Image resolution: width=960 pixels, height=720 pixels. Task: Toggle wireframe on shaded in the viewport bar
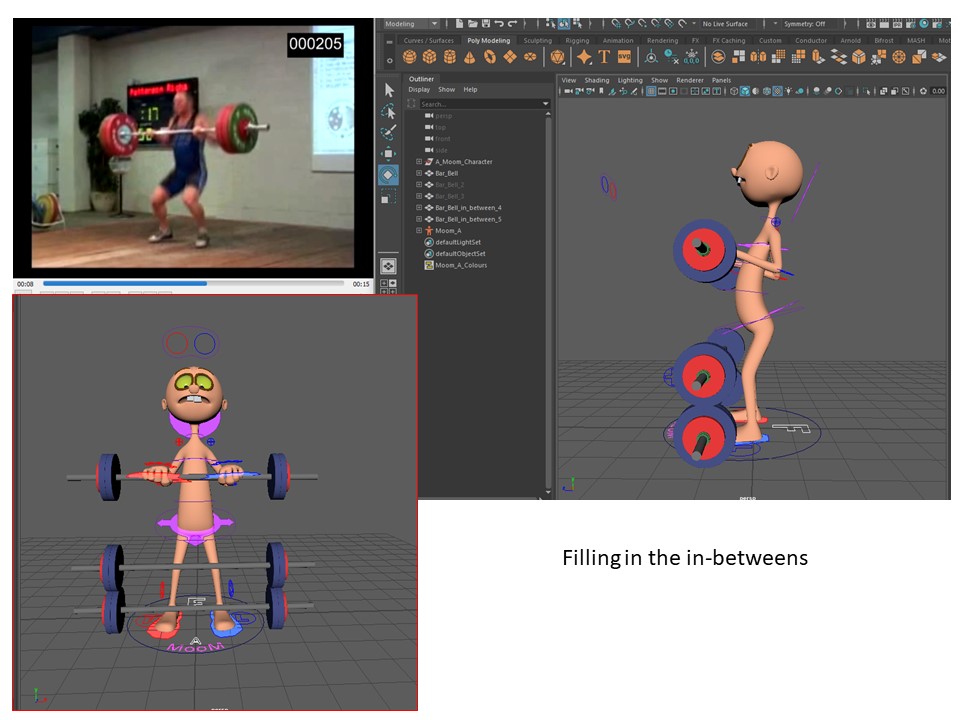coord(766,89)
